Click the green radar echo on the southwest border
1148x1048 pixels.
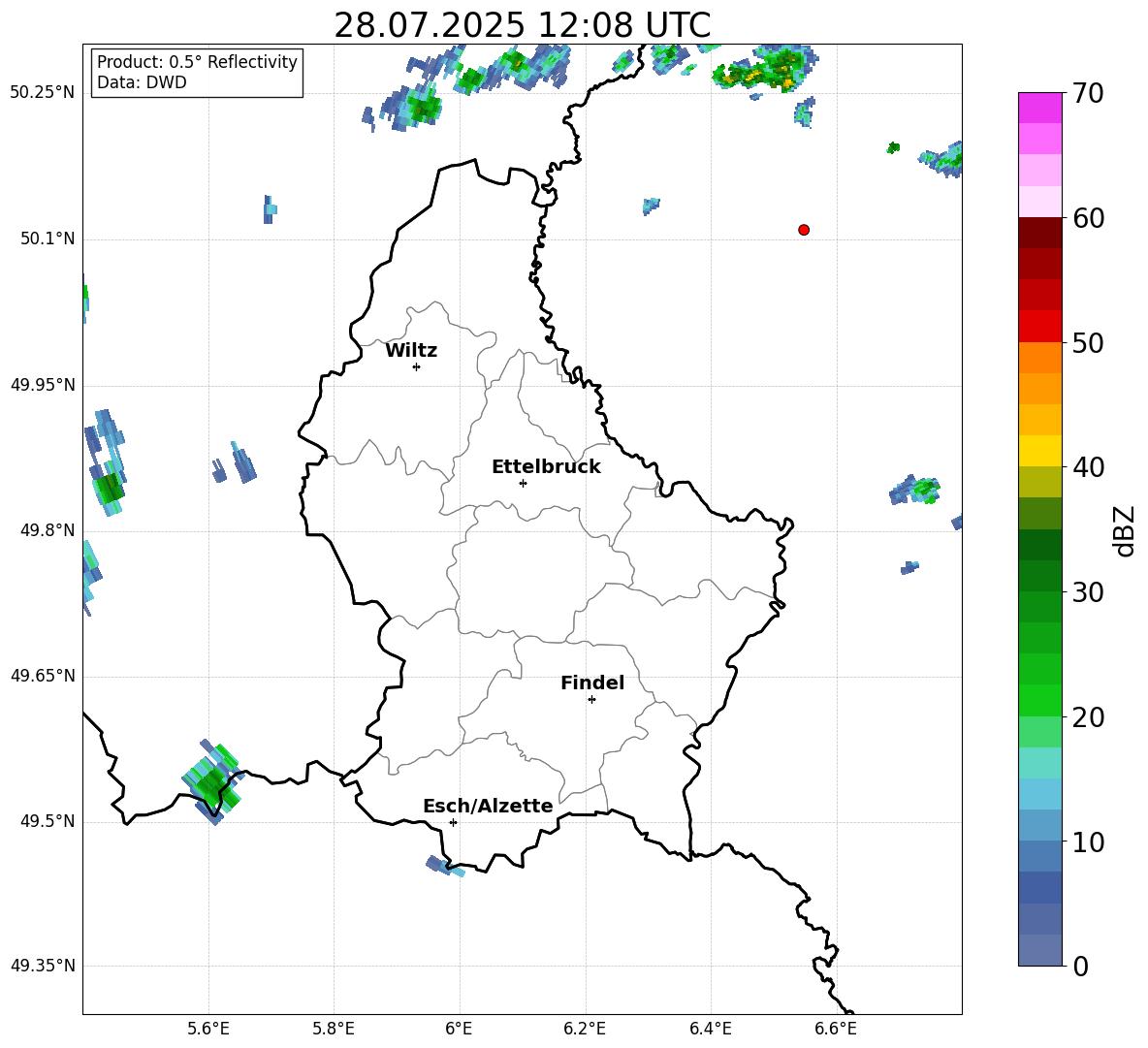(x=211, y=782)
